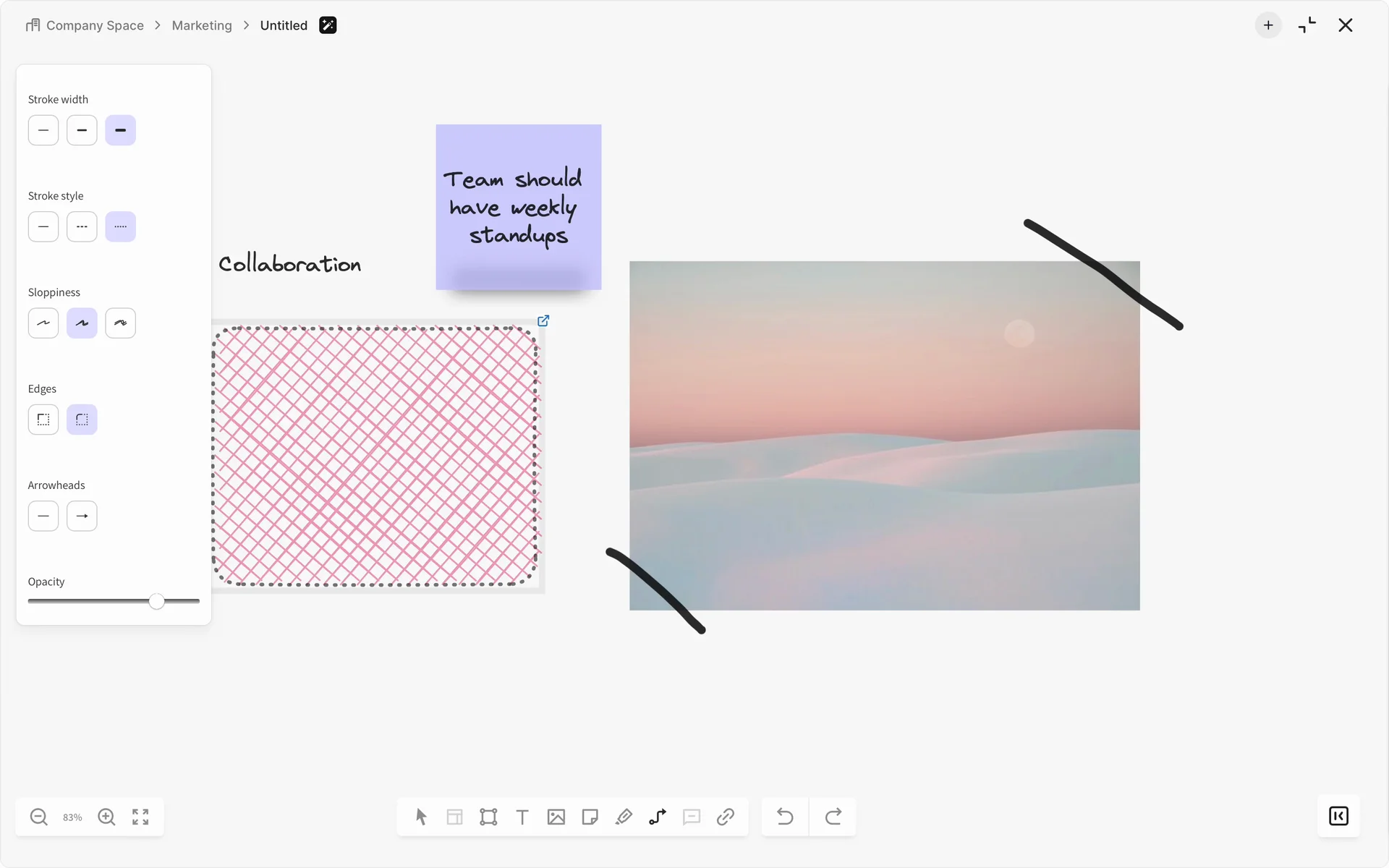The width and height of the screenshot is (1389, 868).
Task: Click the undo button
Action: [x=785, y=817]
